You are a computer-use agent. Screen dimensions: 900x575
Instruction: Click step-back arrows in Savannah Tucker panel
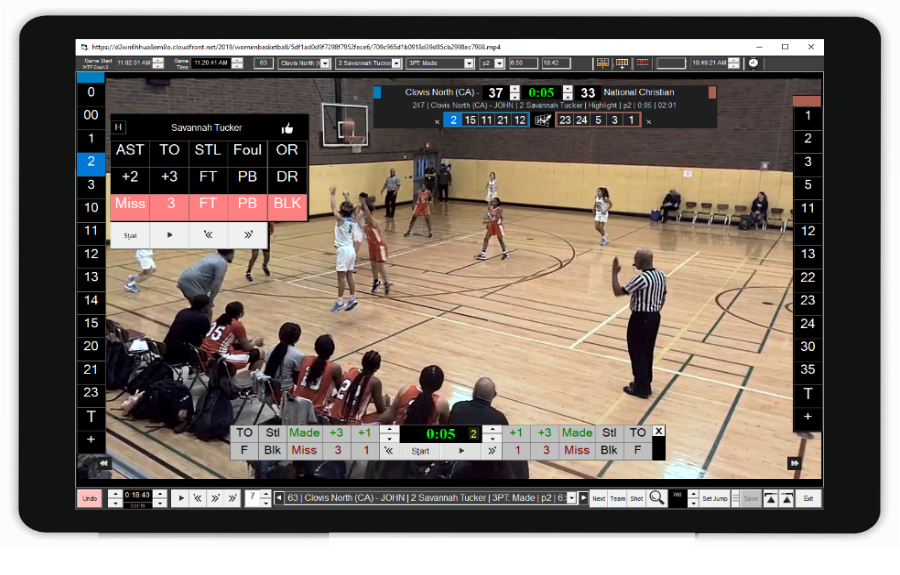(208, 235)
